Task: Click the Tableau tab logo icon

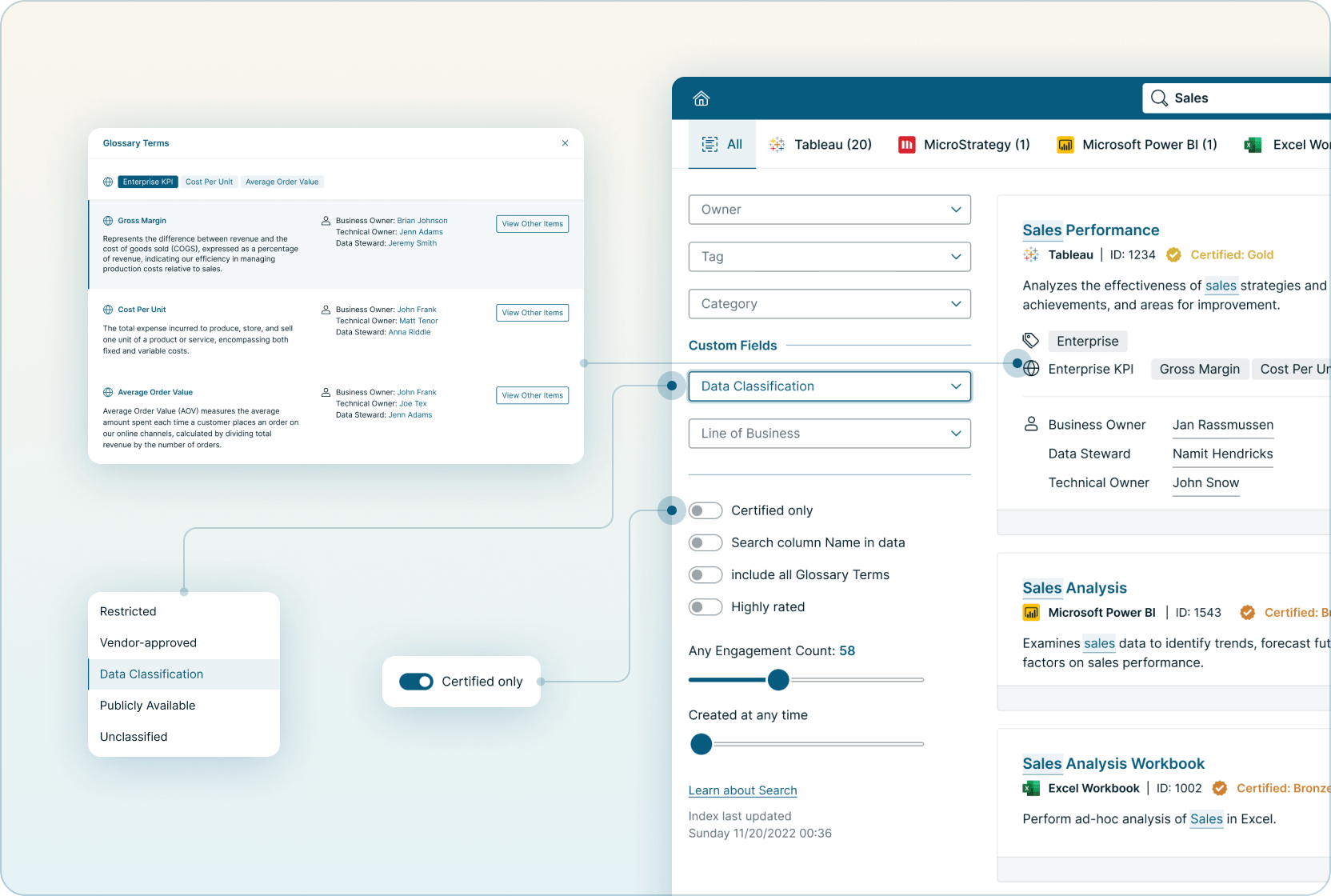Action: click(x=777, y=145)
